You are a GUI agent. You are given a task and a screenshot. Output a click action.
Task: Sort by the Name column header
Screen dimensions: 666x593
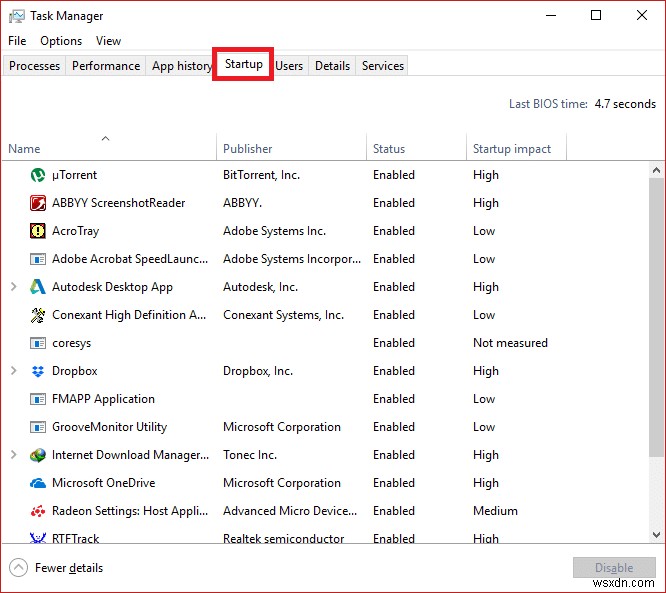click(109, 147)
